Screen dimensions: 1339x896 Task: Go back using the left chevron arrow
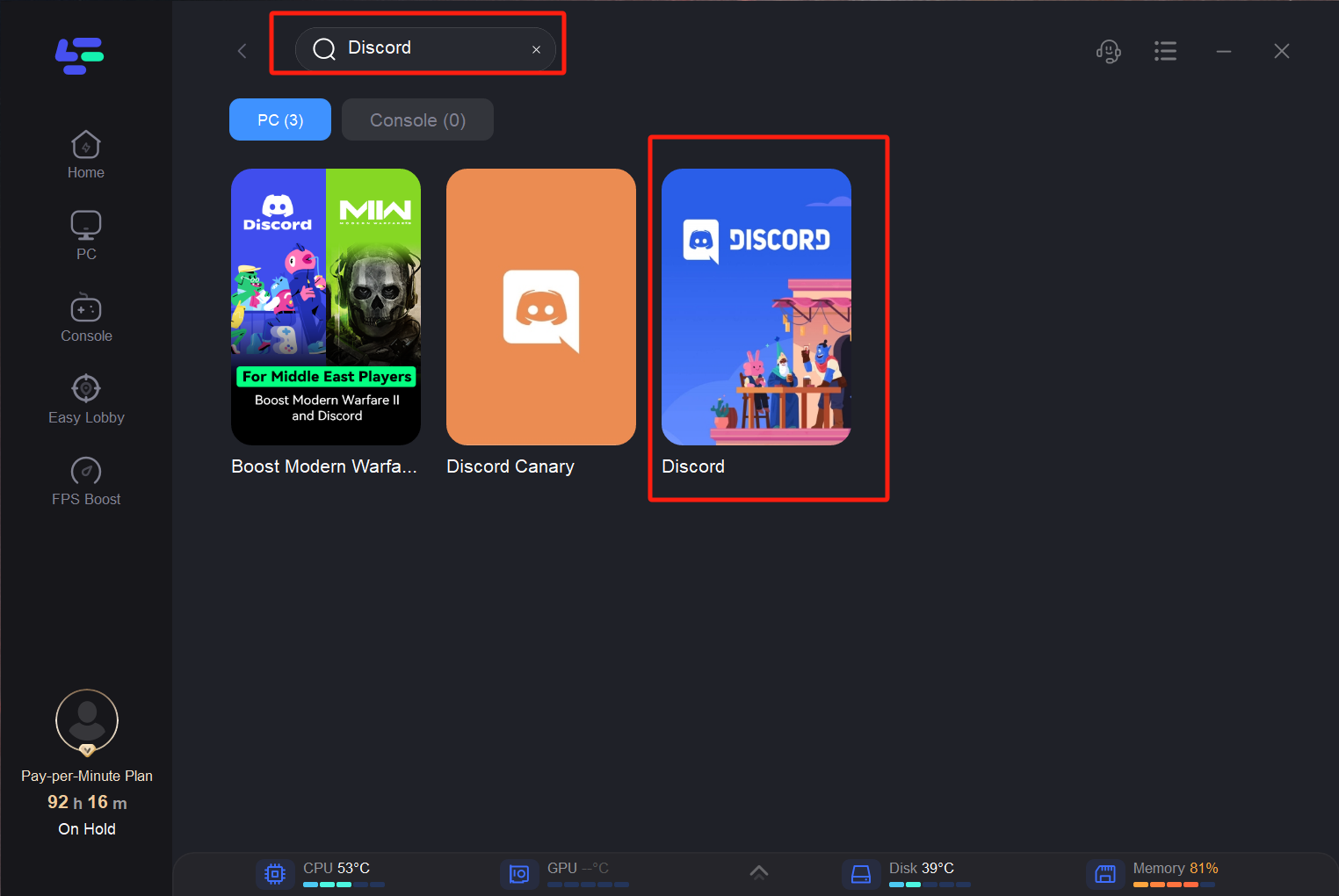tap(242, 51)
